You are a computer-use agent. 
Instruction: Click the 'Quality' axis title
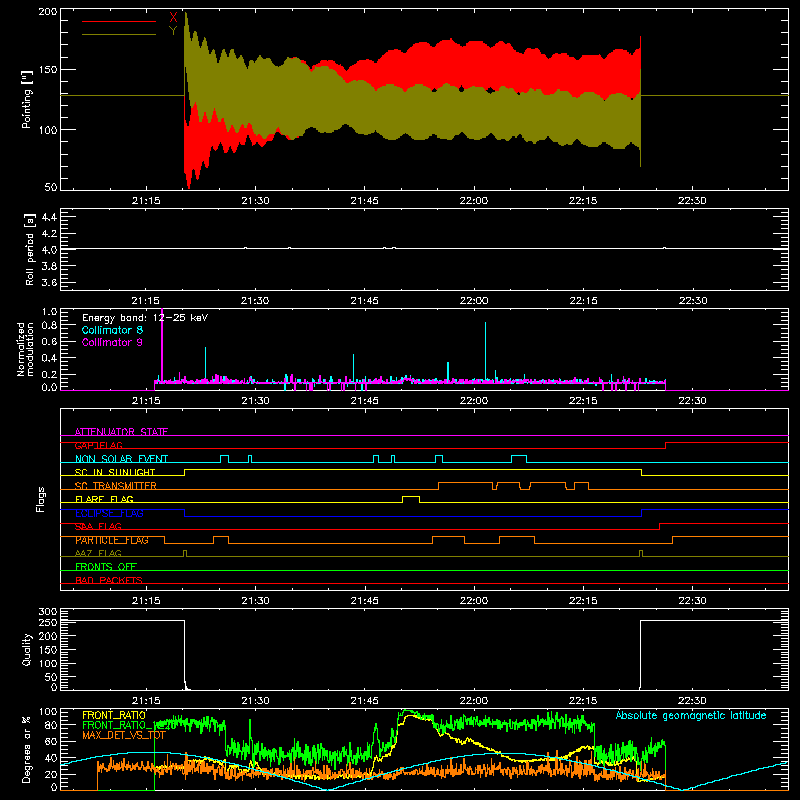click(27, 649)
